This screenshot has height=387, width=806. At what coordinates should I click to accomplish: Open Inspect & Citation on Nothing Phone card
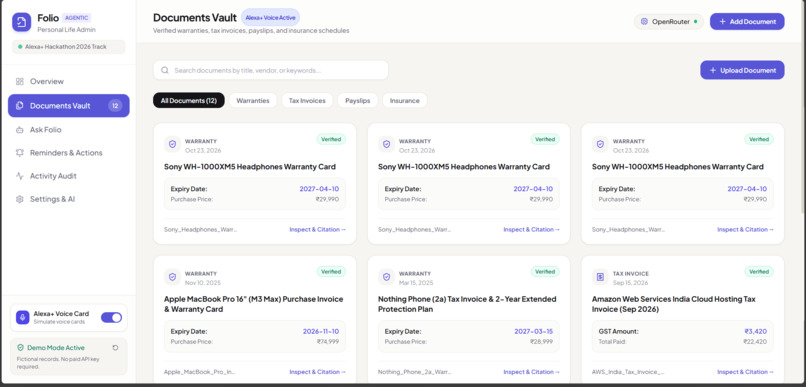[531, 372]
